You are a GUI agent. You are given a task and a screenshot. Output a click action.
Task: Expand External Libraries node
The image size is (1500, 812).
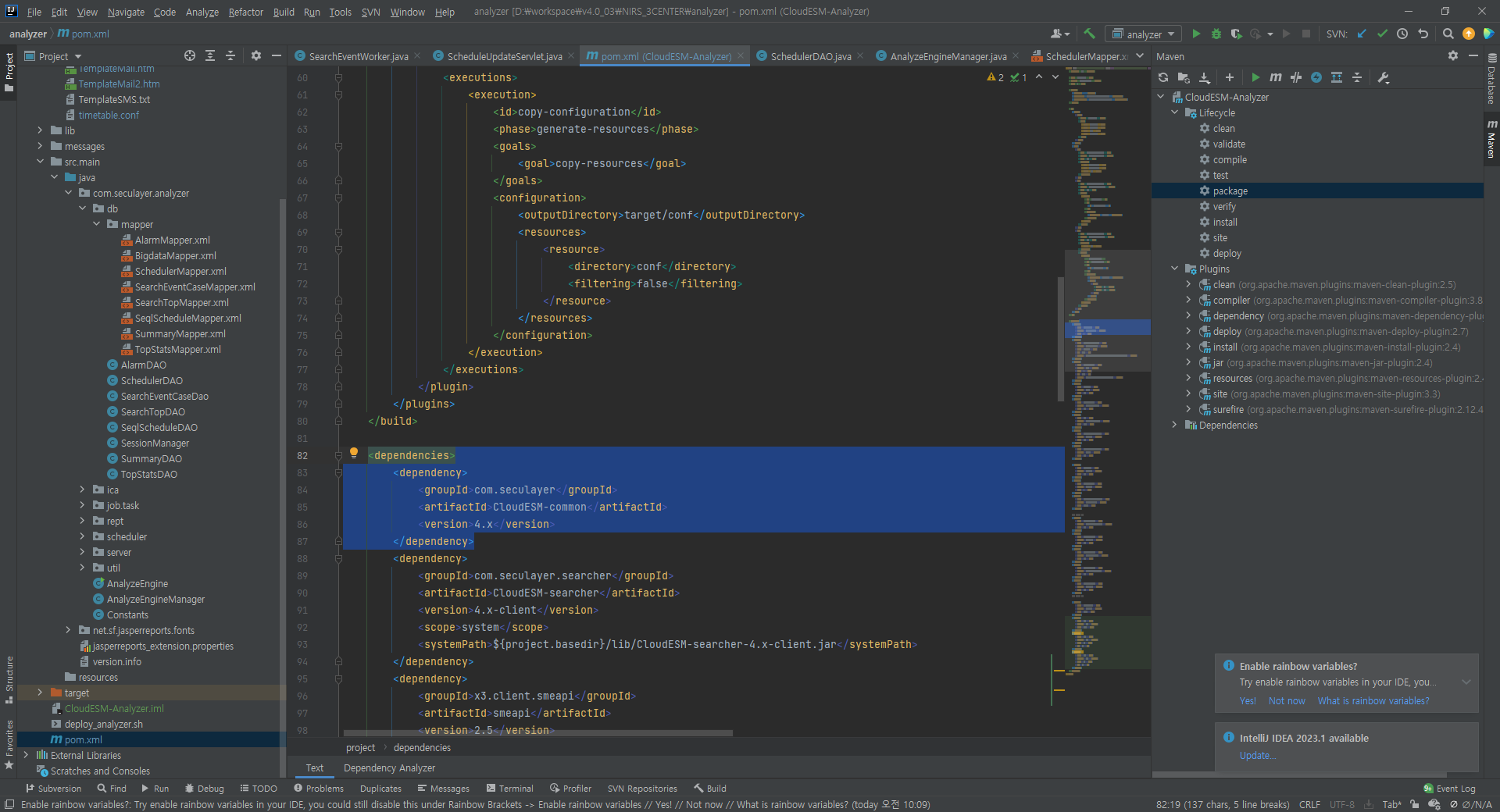(x=26, y=755)
